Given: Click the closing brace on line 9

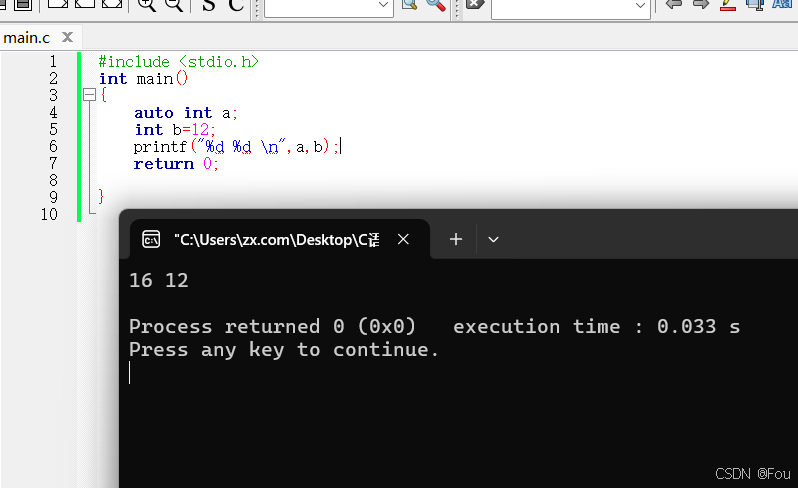Looking at the screenshot, I should tap(101, 196).
